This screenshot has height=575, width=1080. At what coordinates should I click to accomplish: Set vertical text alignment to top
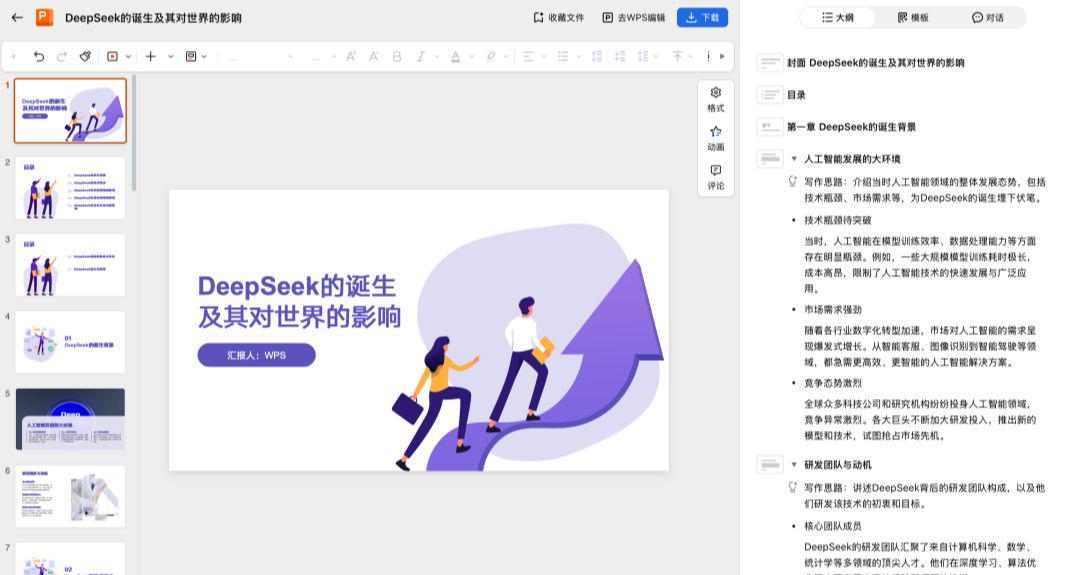coord(678,56)
